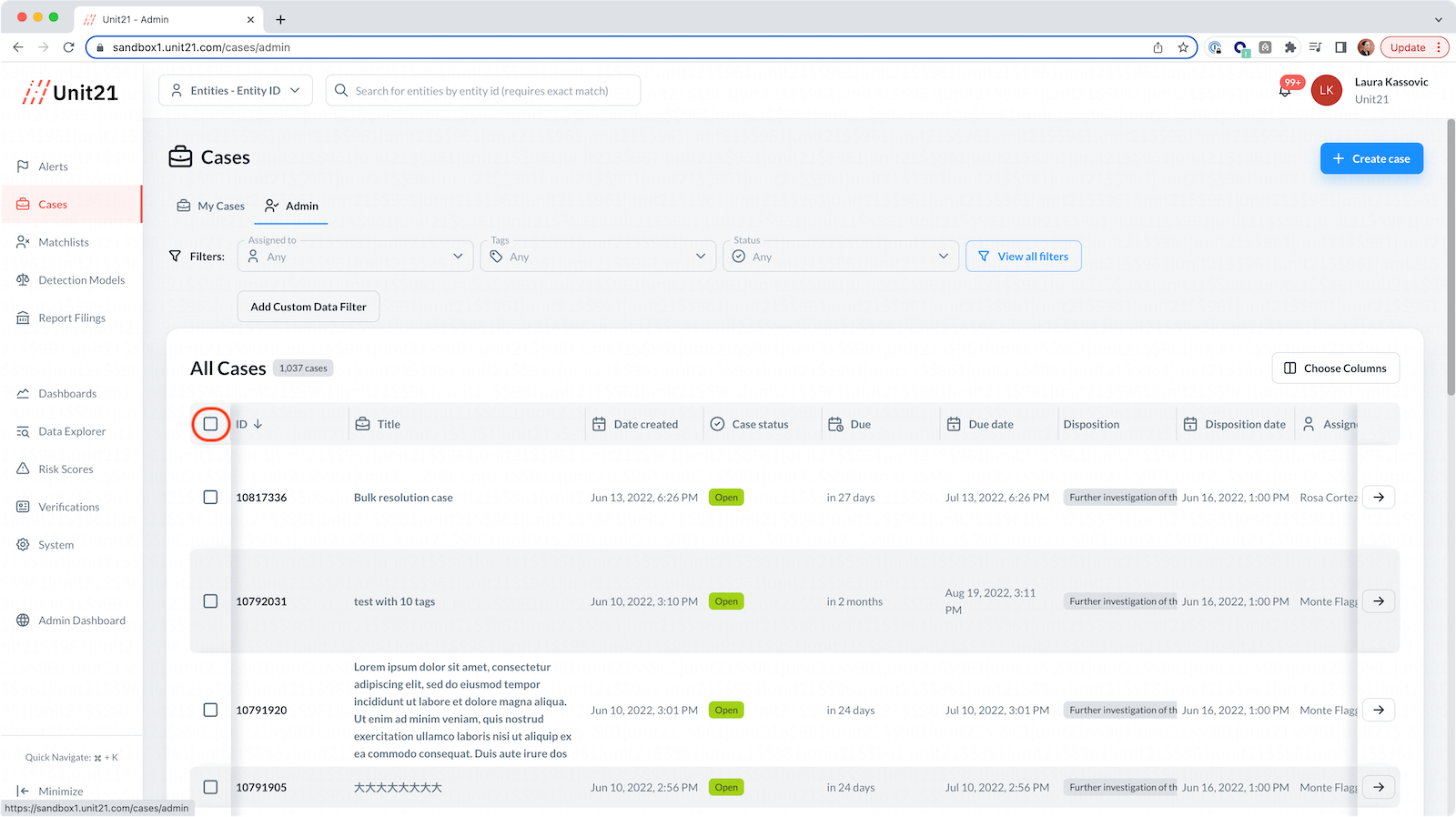Switch to the My Cases tab
This screenshot has height=817, width=1456.
[211, 206]
